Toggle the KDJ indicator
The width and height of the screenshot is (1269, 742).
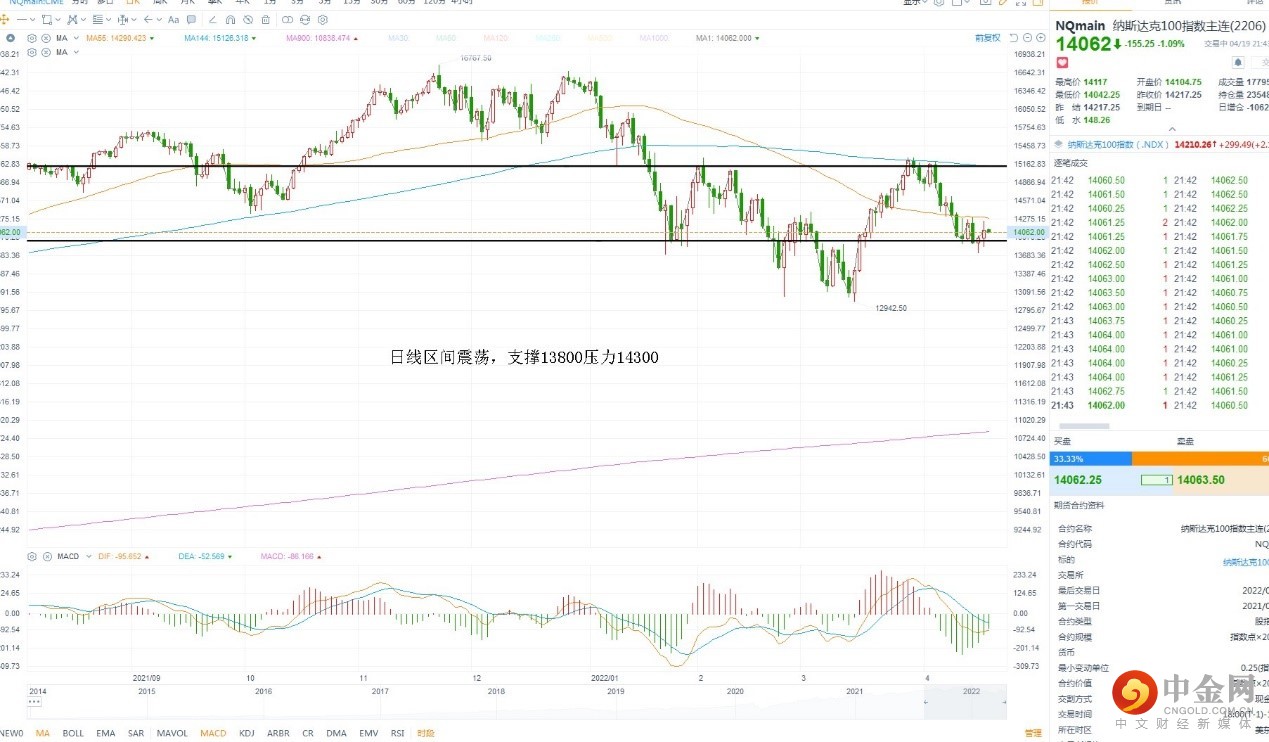(247, 733)
